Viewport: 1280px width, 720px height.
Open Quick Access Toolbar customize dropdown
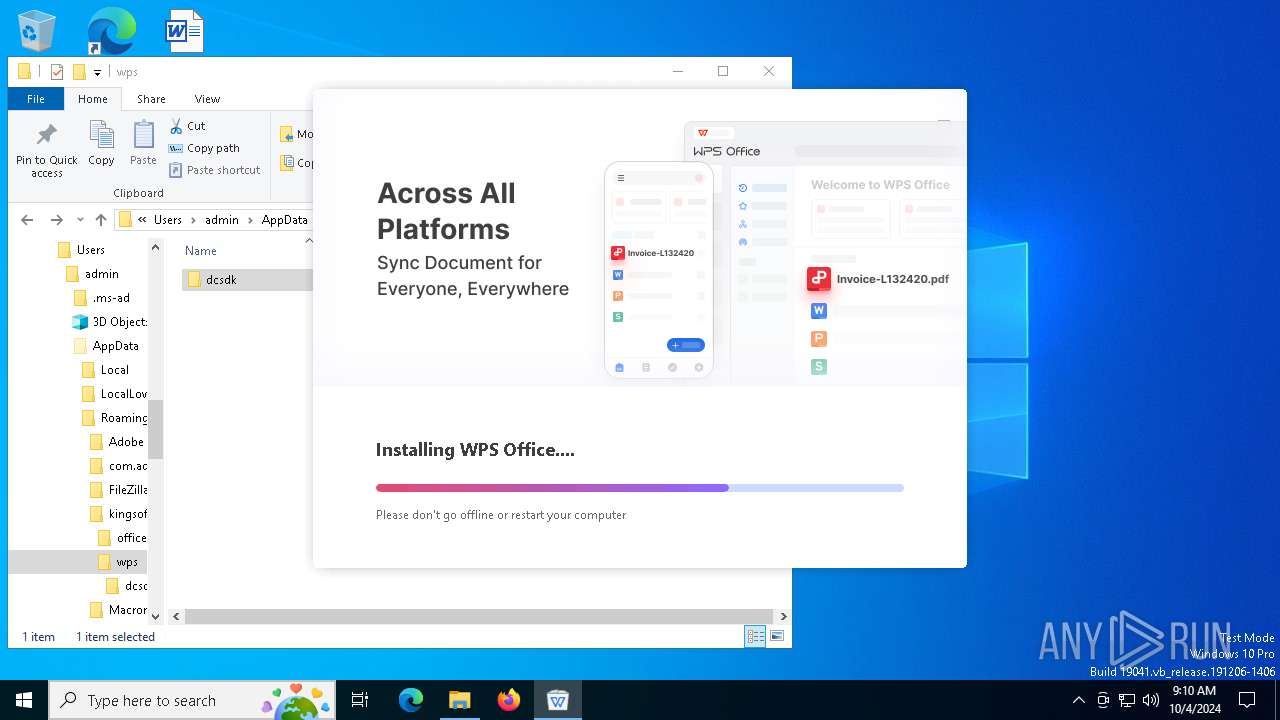97,72
